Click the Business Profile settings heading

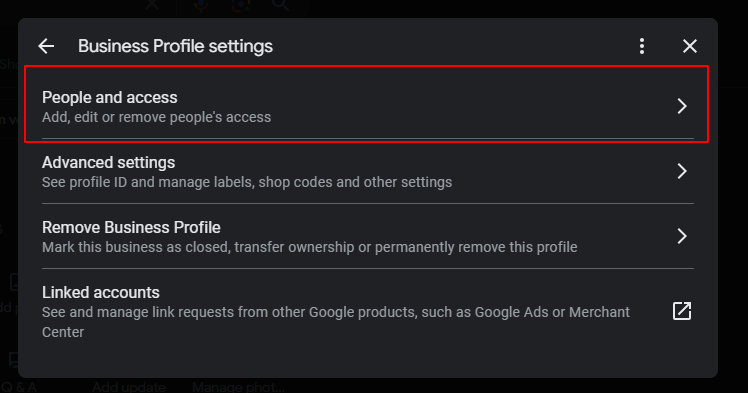pos(176,46)
